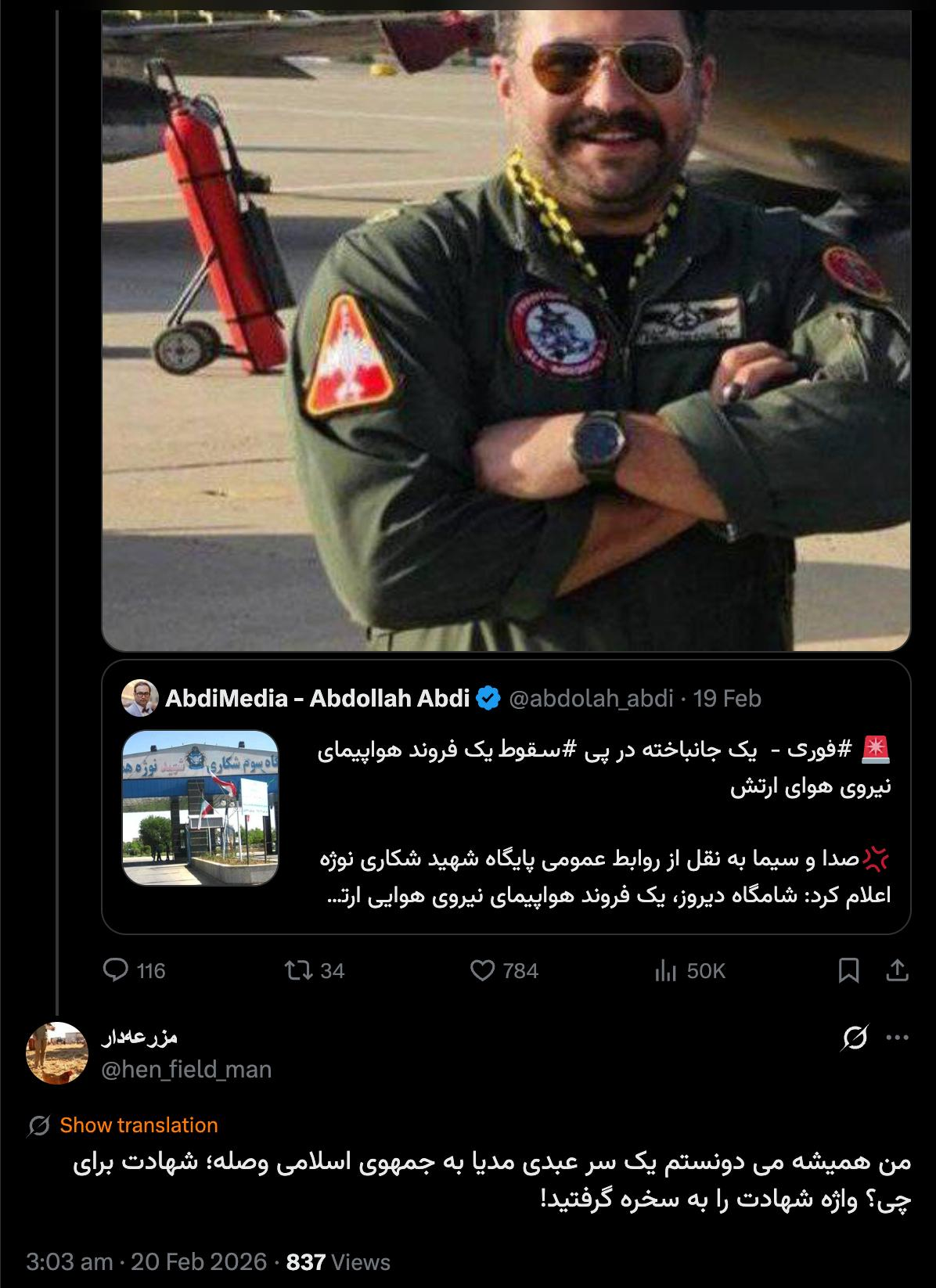This screenshot has width=936, height=1288.
Task: Open the hen_field_man avatar picture
Action: (57, 1052)
